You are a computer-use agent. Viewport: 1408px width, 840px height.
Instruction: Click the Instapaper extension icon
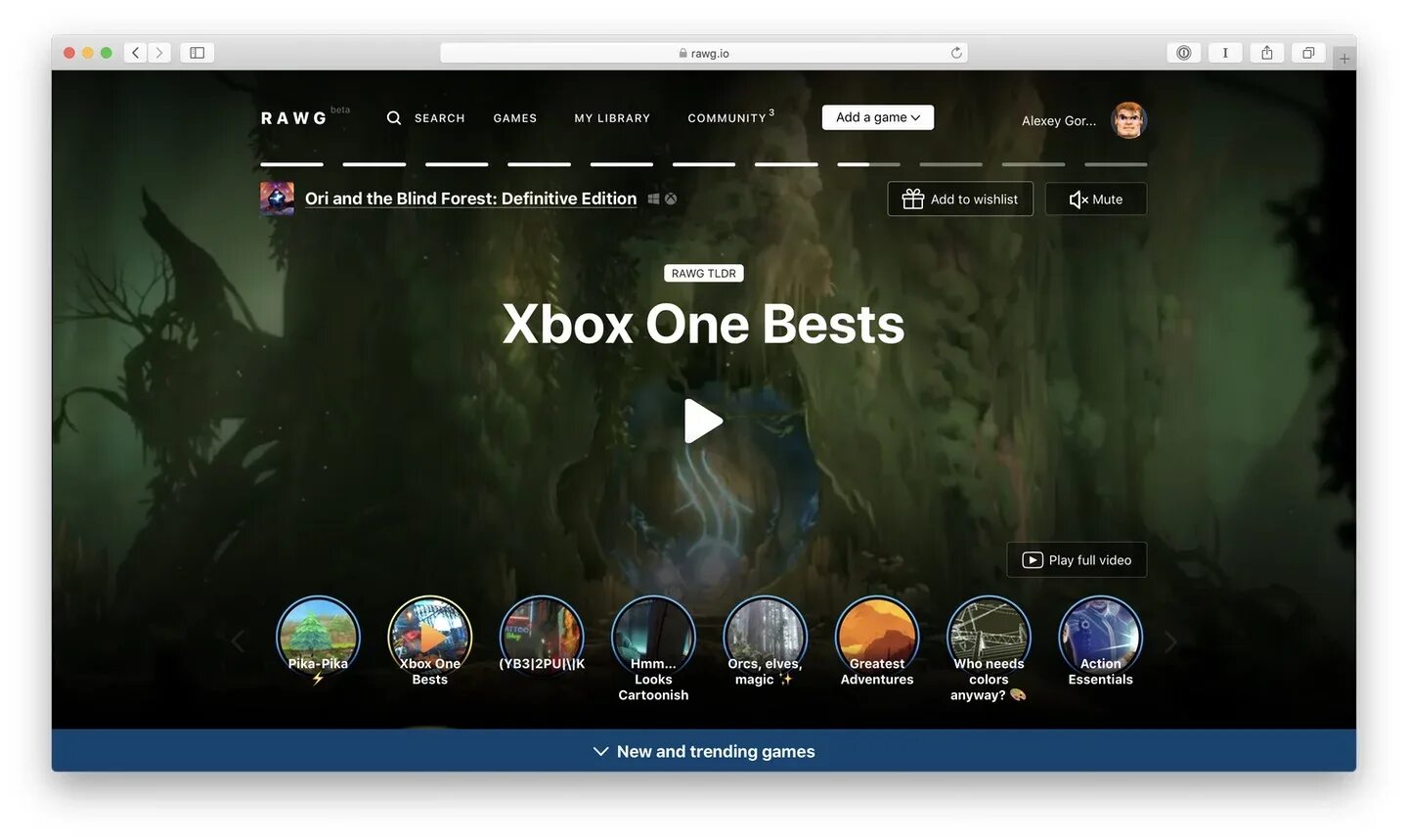(x=1225, y=53)
